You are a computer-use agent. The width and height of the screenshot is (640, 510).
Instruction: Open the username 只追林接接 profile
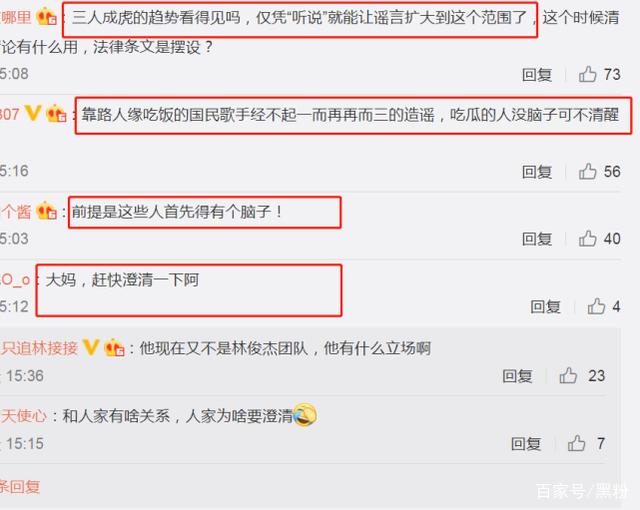coord(39,348)
